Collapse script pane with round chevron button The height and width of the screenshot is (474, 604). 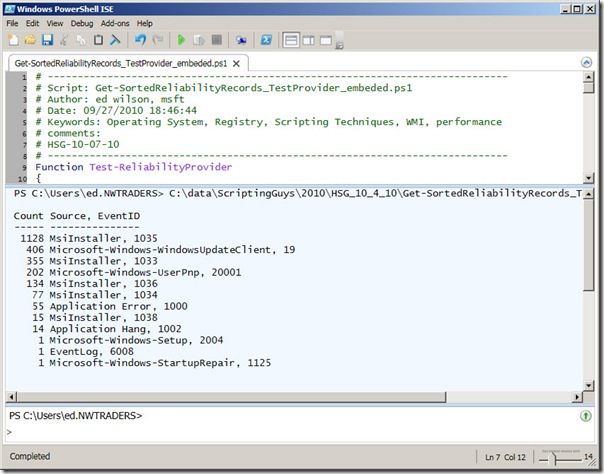586,62
